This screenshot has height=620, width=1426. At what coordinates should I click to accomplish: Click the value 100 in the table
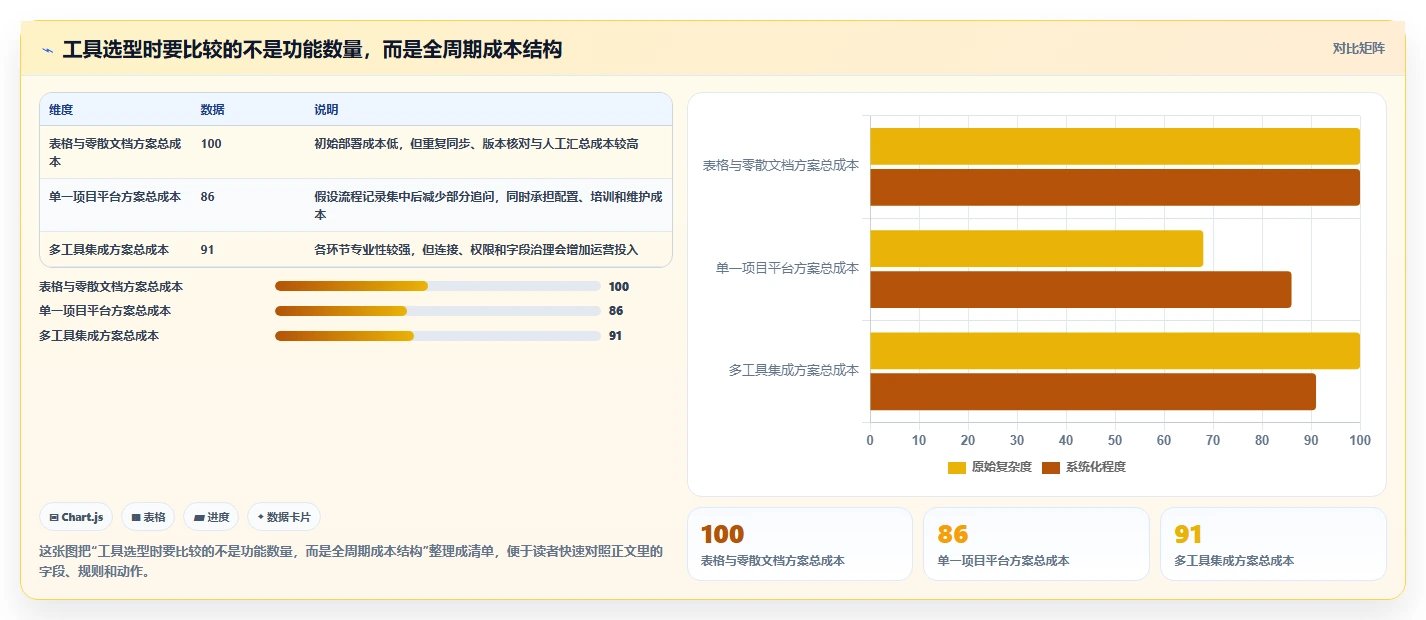tap(211, 144)
